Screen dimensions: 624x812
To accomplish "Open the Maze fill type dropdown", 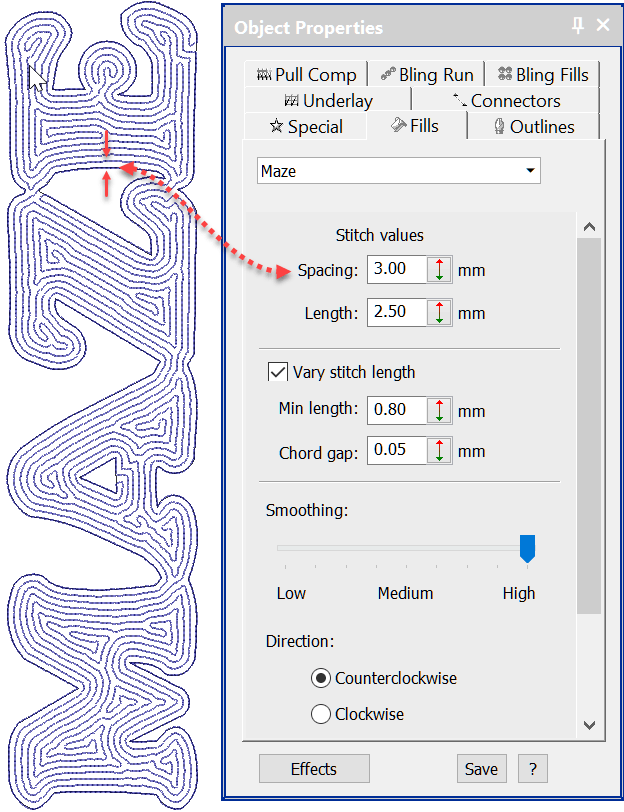I will click(x=529, y=170).
